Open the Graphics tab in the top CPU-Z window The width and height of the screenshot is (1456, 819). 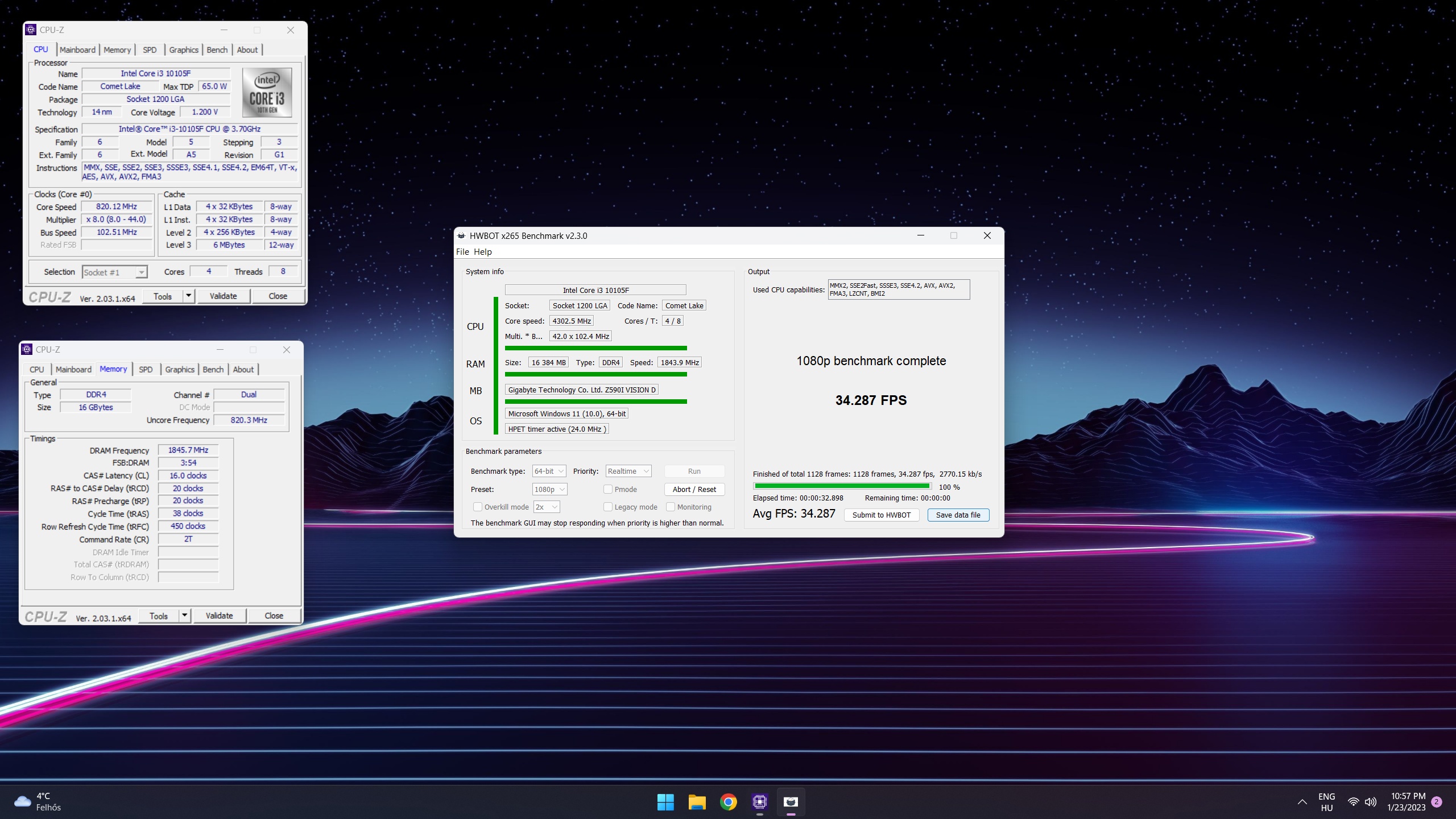(x=184, y=50)
